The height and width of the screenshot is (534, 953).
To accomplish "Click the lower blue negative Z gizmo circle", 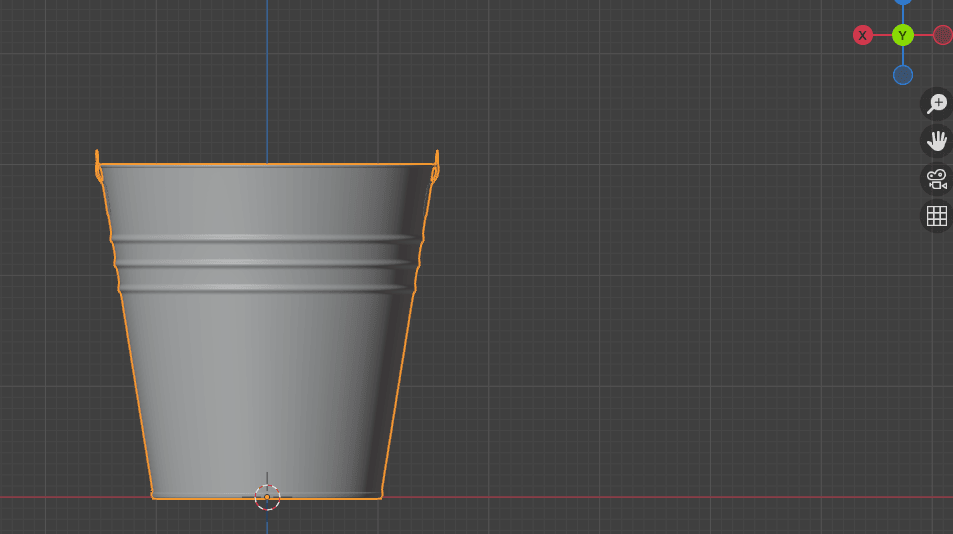I will [902, 75].
